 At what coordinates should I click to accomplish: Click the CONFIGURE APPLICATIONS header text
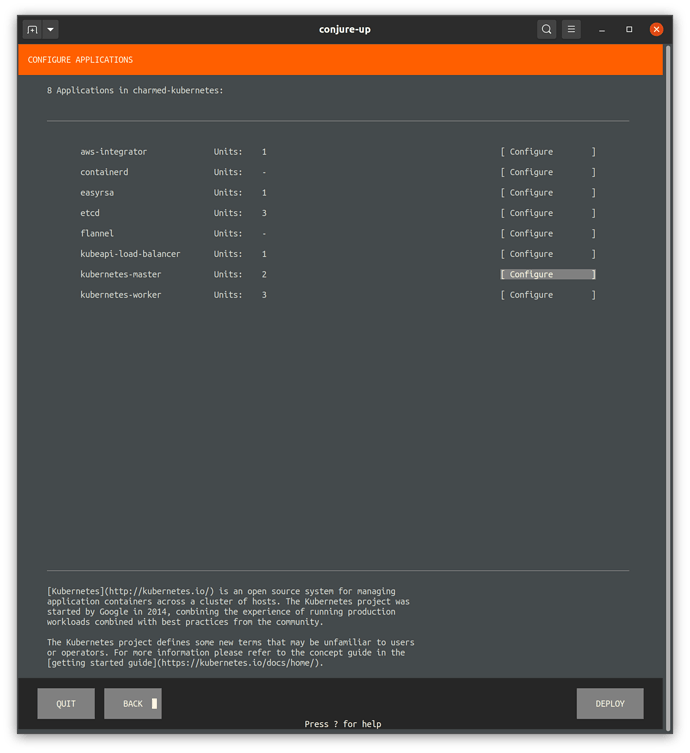[80, 60]
